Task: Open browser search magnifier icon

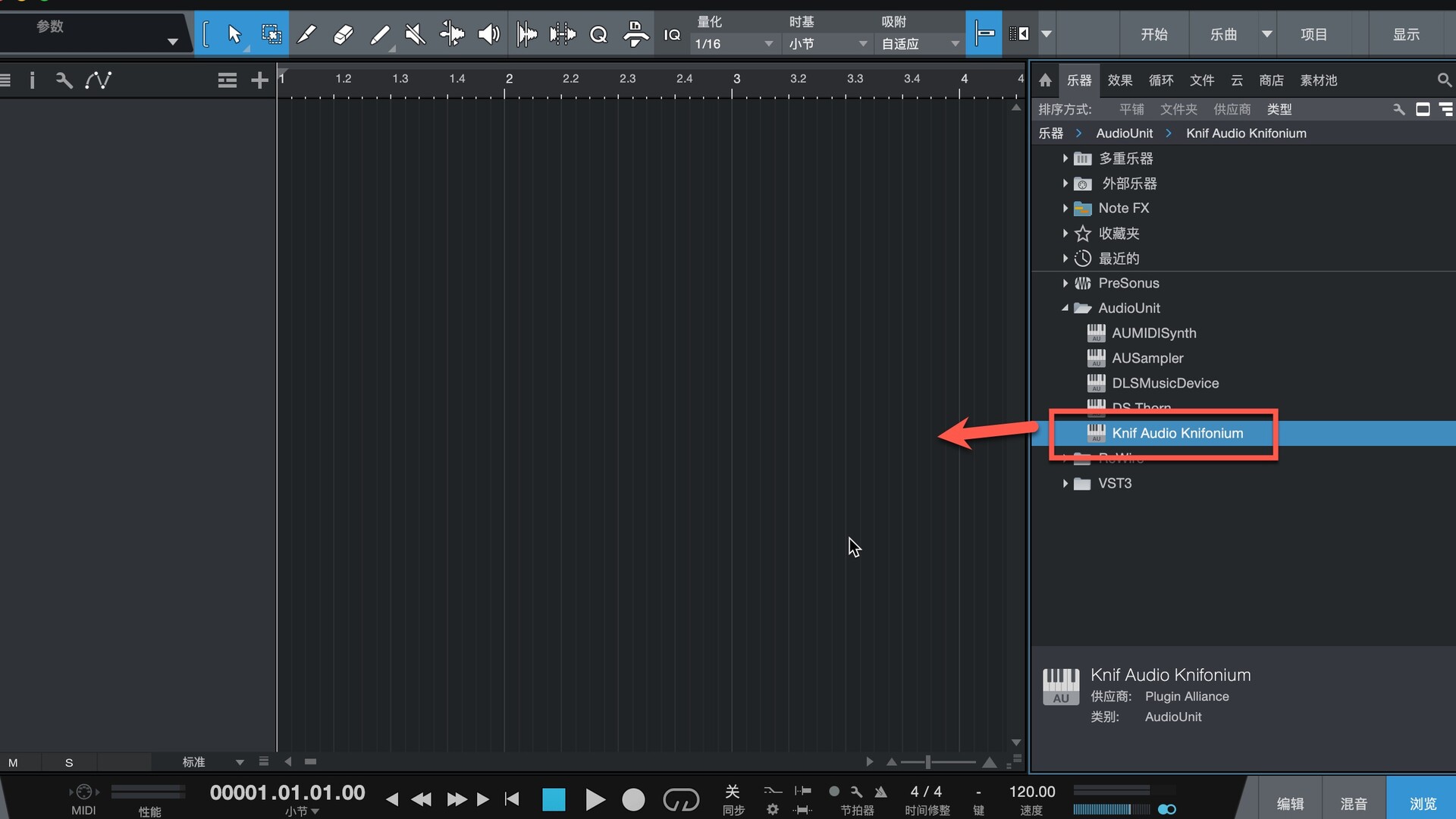Action: pos(1444,80)
